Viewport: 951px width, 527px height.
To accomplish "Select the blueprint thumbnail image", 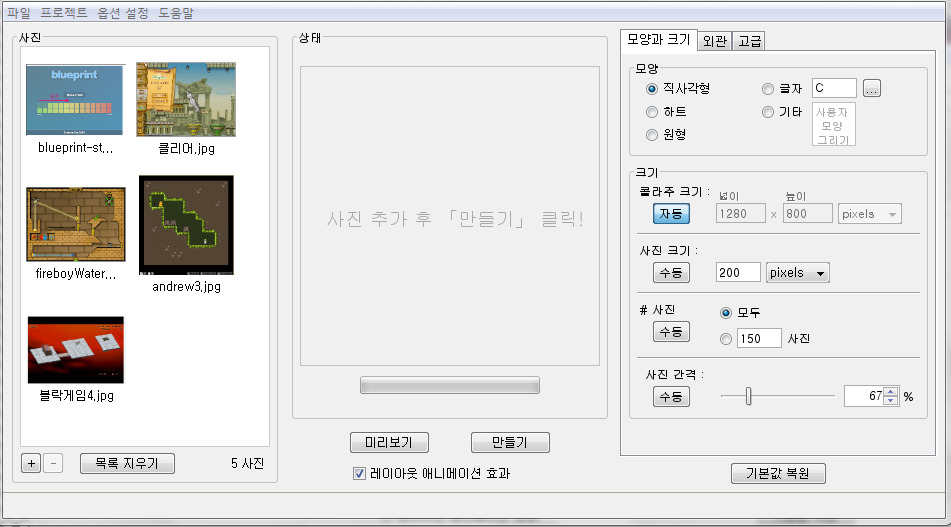I will point(76,100).
